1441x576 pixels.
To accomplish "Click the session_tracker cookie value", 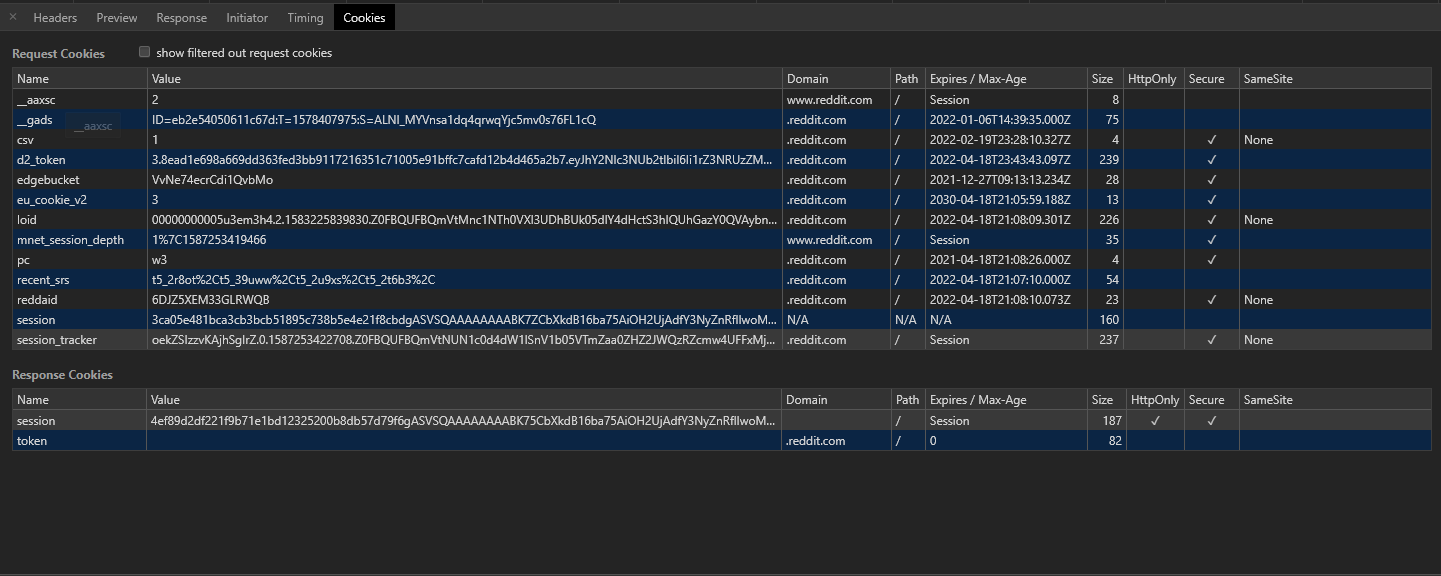I will pos(400,340).
